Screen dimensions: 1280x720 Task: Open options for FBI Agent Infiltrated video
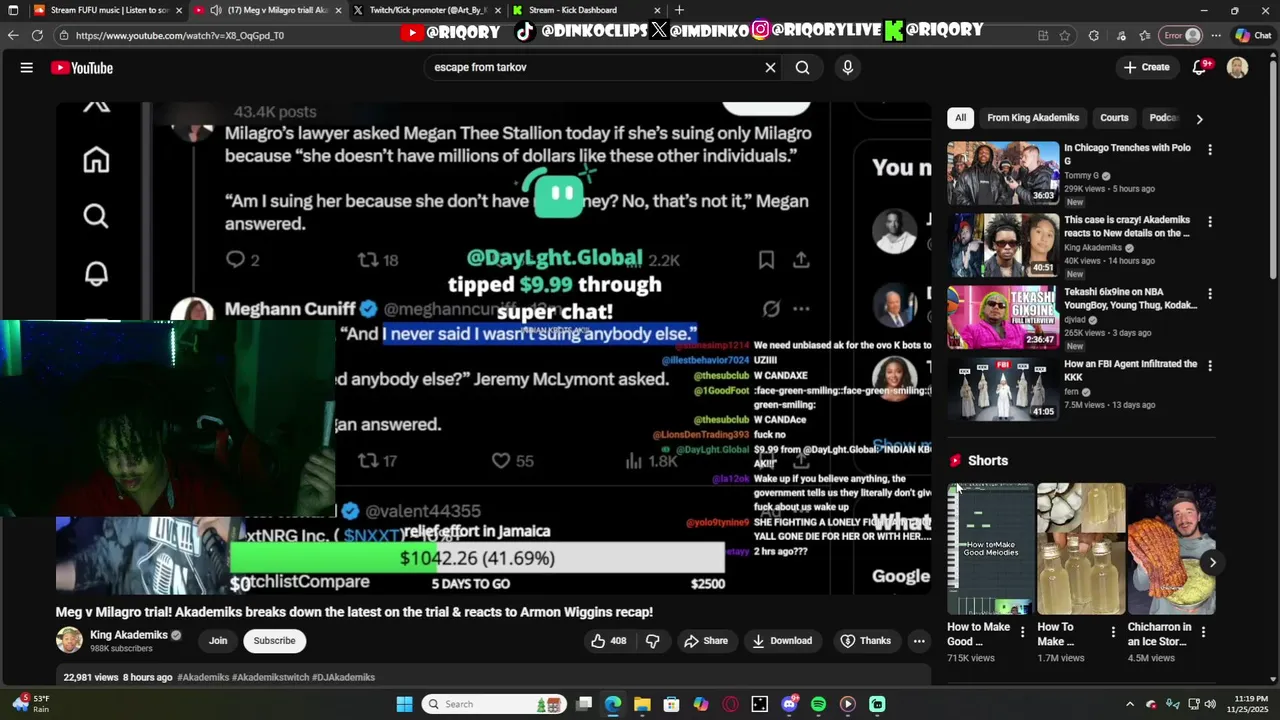coord(1210,366)
